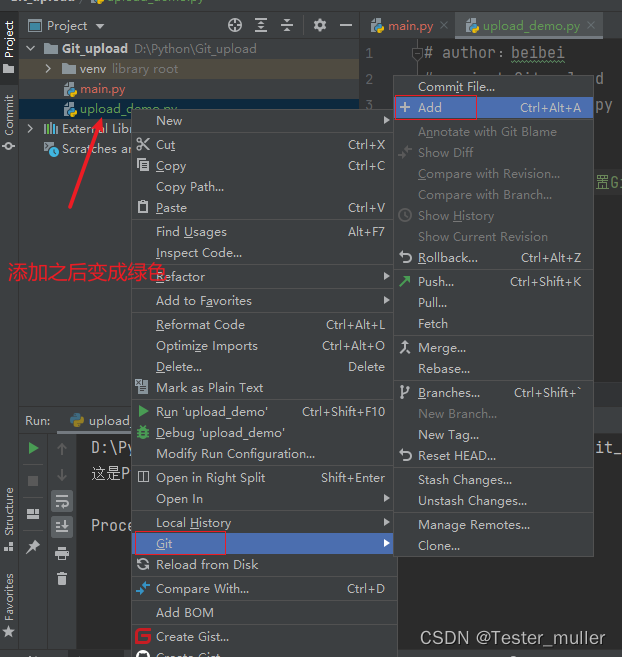
Task: Choose Branches... in Git submenu
Action: [x=493, y=393]
